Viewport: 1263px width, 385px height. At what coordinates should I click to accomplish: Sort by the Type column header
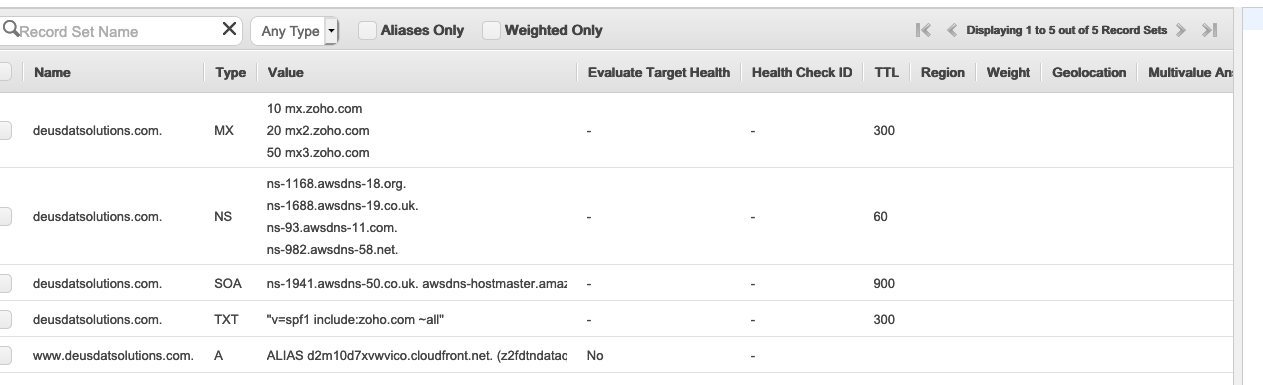[x=230, y=72]
